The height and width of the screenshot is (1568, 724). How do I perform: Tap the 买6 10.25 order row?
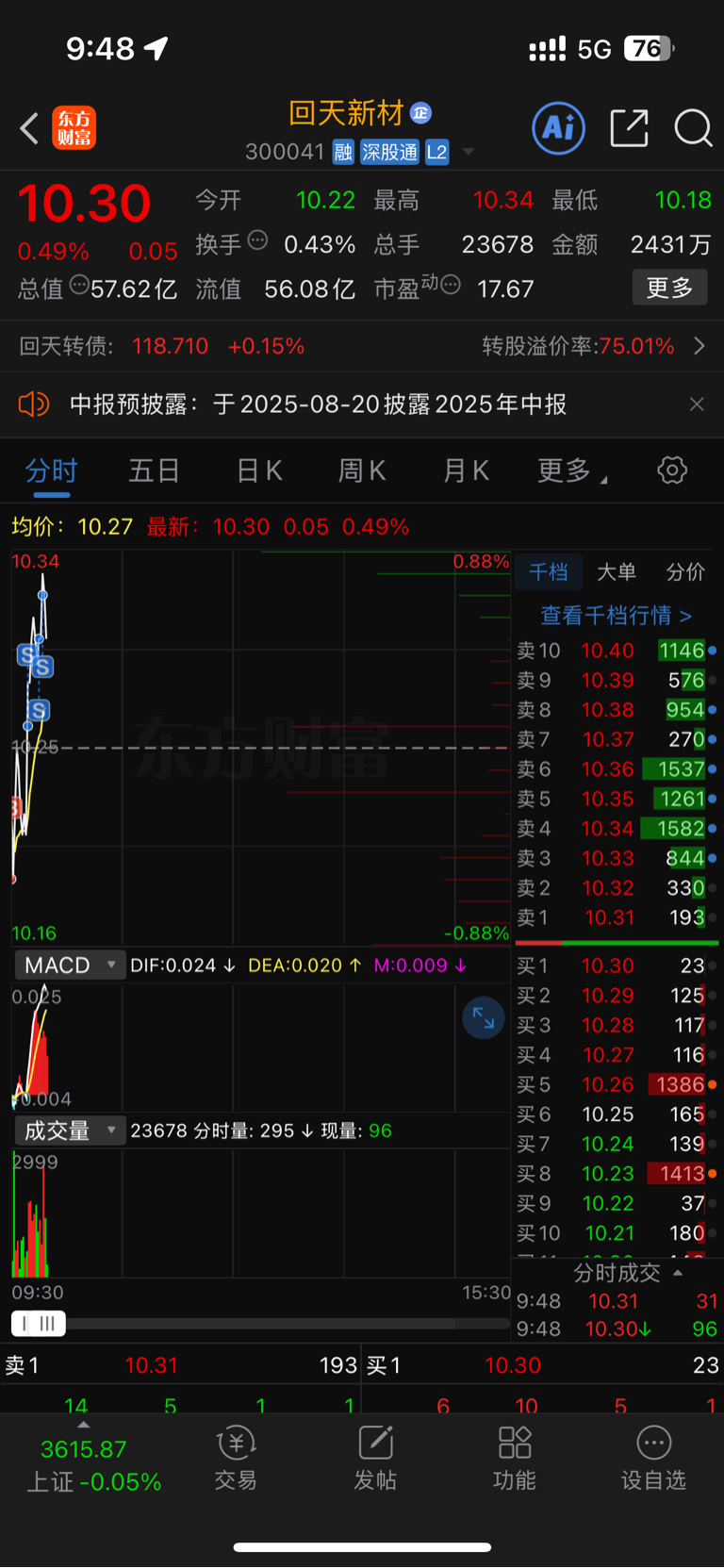click(617, 1114)
